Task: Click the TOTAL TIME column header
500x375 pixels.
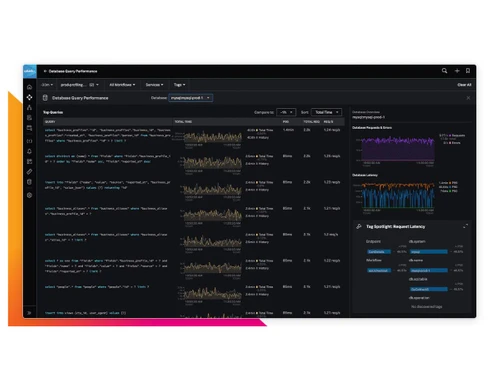Action: [183, 122]
